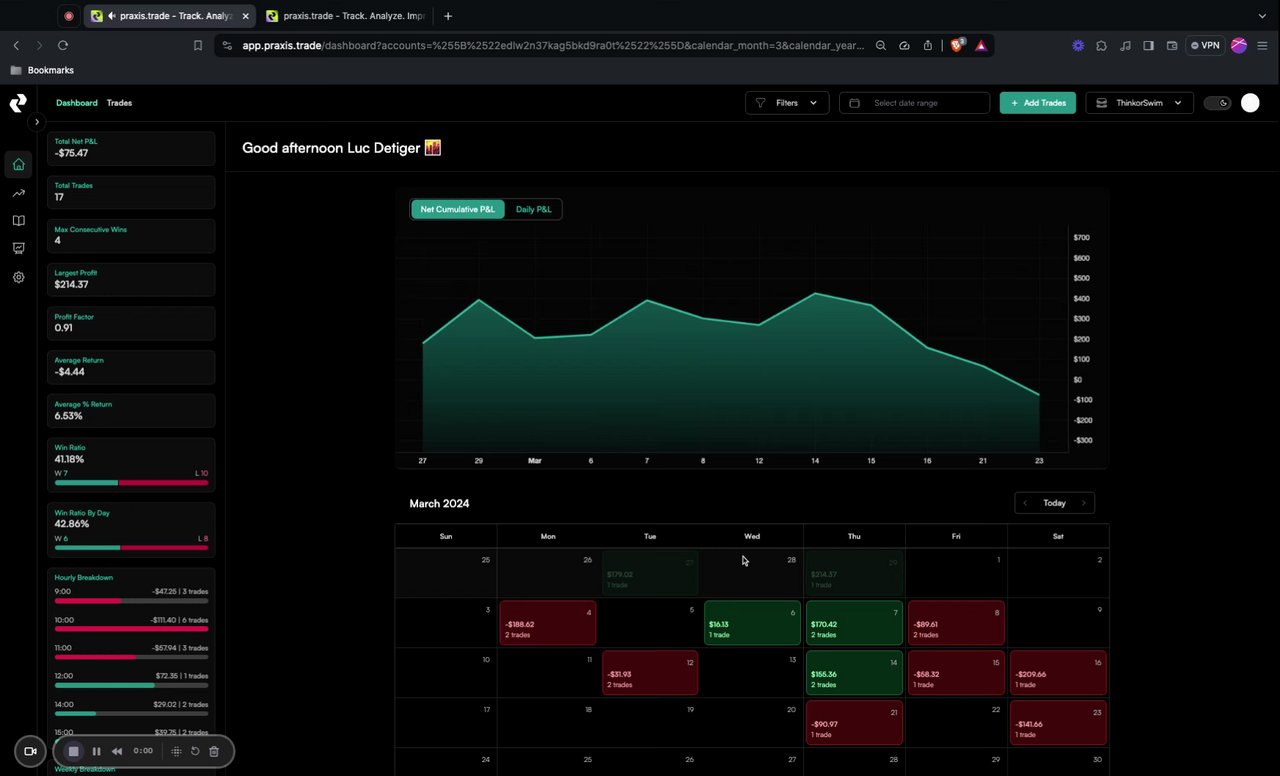Click the Win Ratio progress bar
The image size is (1280, 776).
[x=131, y=483]
